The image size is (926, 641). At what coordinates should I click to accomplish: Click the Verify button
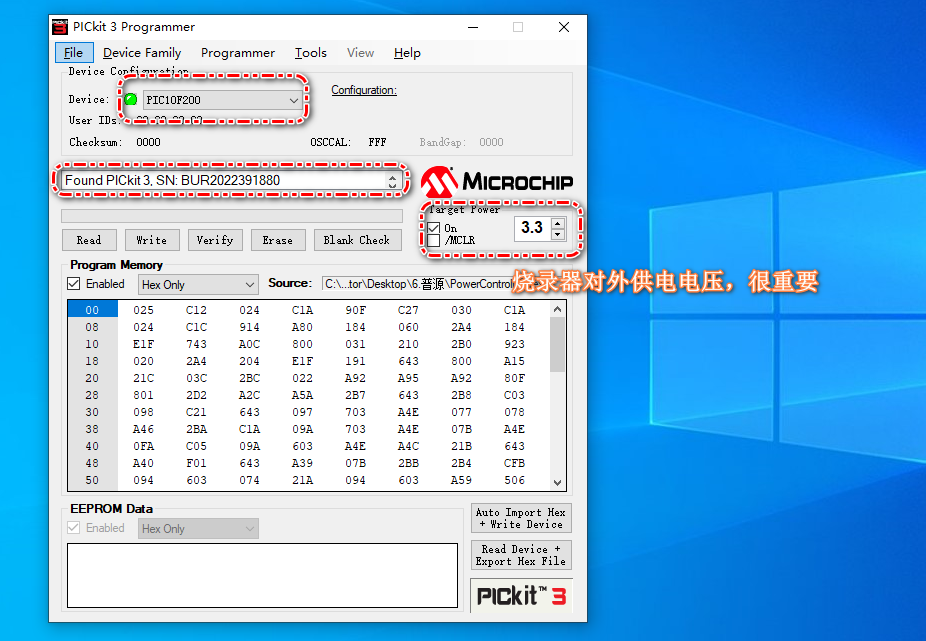tap(215, 240)
